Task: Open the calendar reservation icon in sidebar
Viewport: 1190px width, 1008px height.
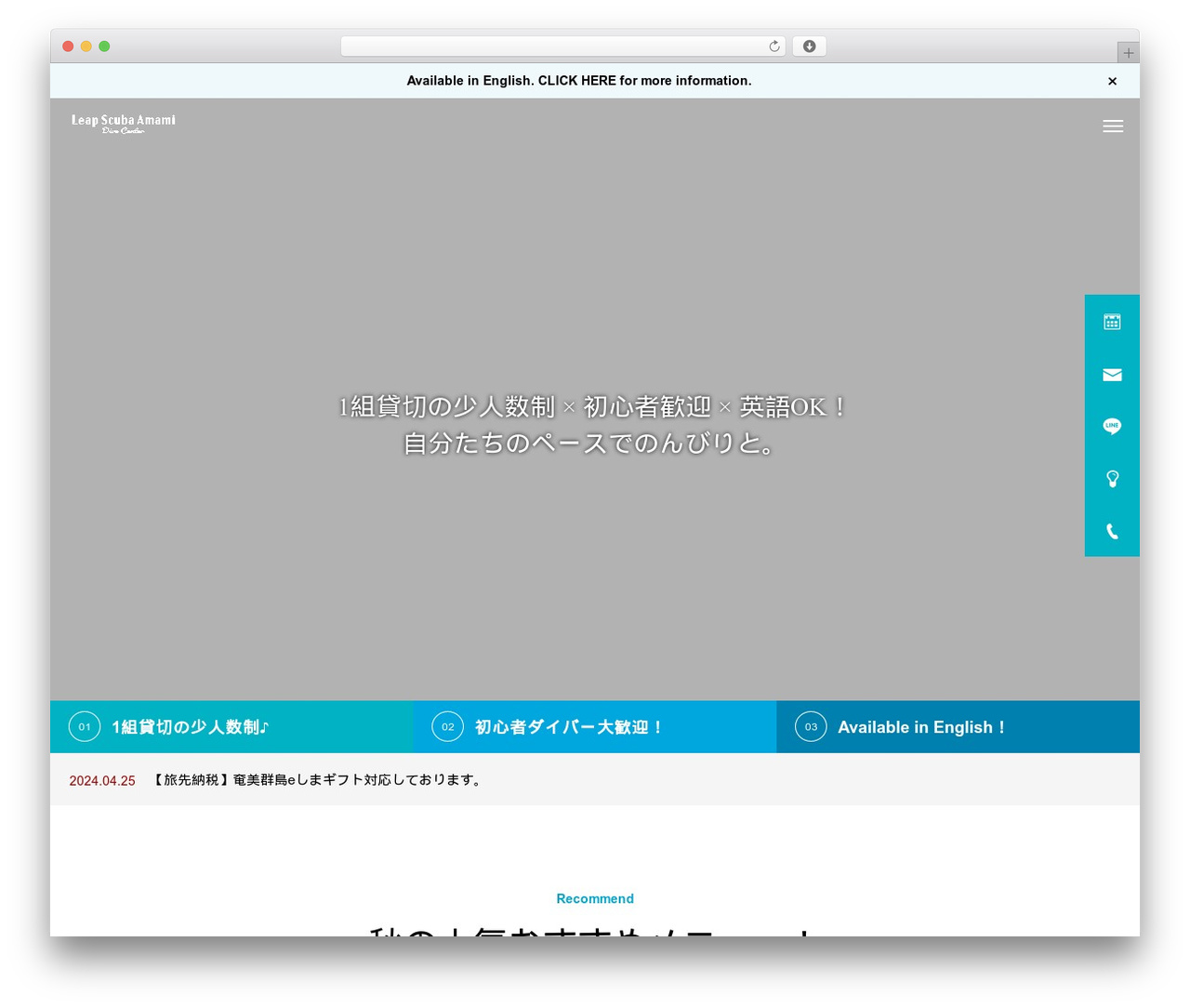Action: click(1112, 322)
